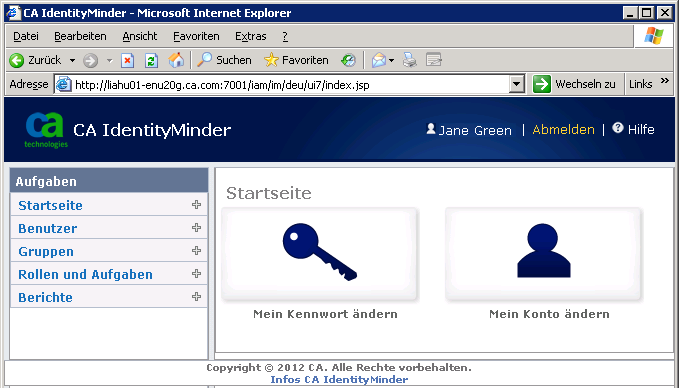Screen dimensions: 684x388
Task: Open Infos CA IdentityMinder link
Action: [x=339, y=379]
